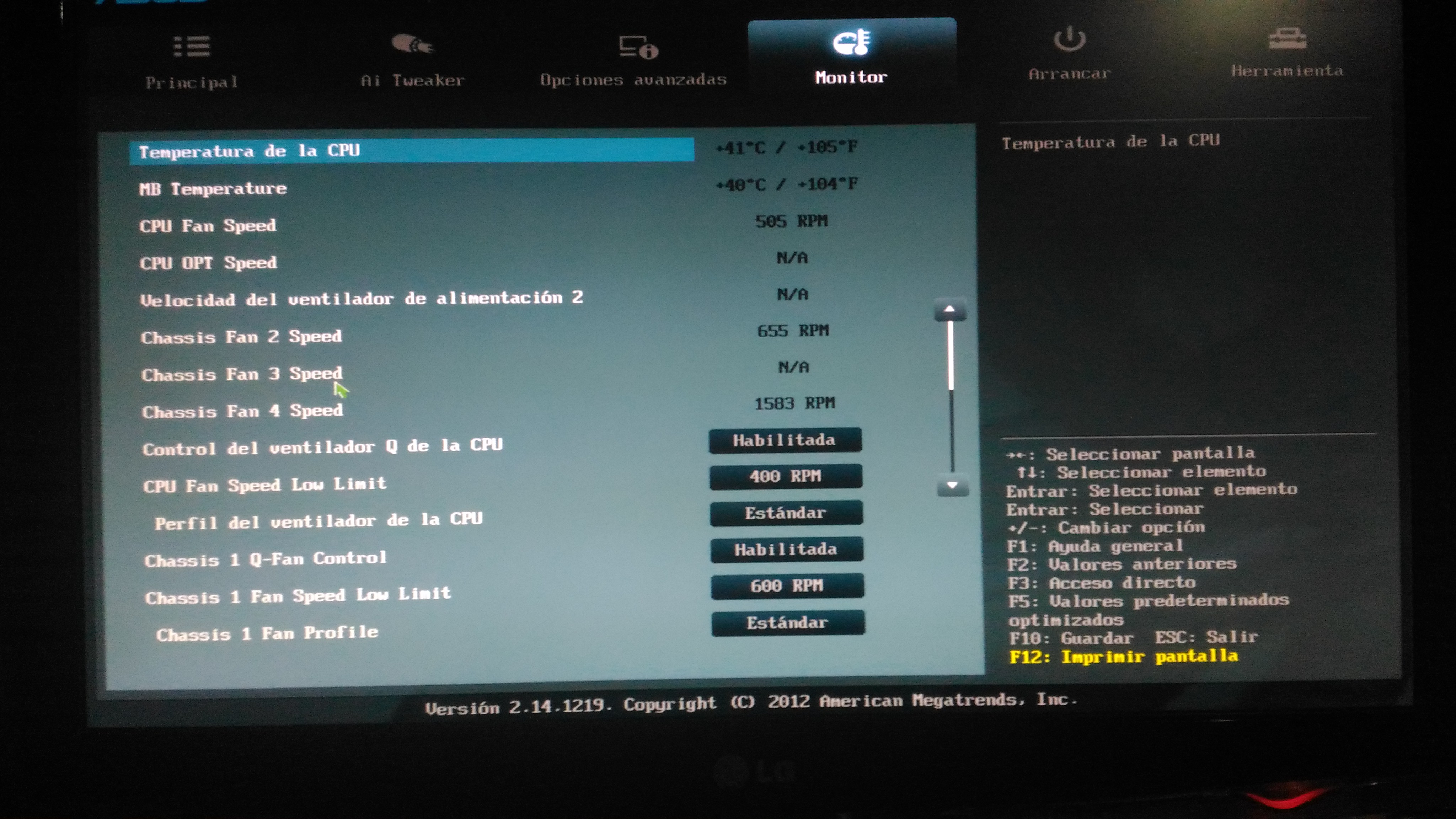The image size is (1456, 819).
Task: Open CPU Fan Speed Low Limit dropdown
Action: point(786,476)
